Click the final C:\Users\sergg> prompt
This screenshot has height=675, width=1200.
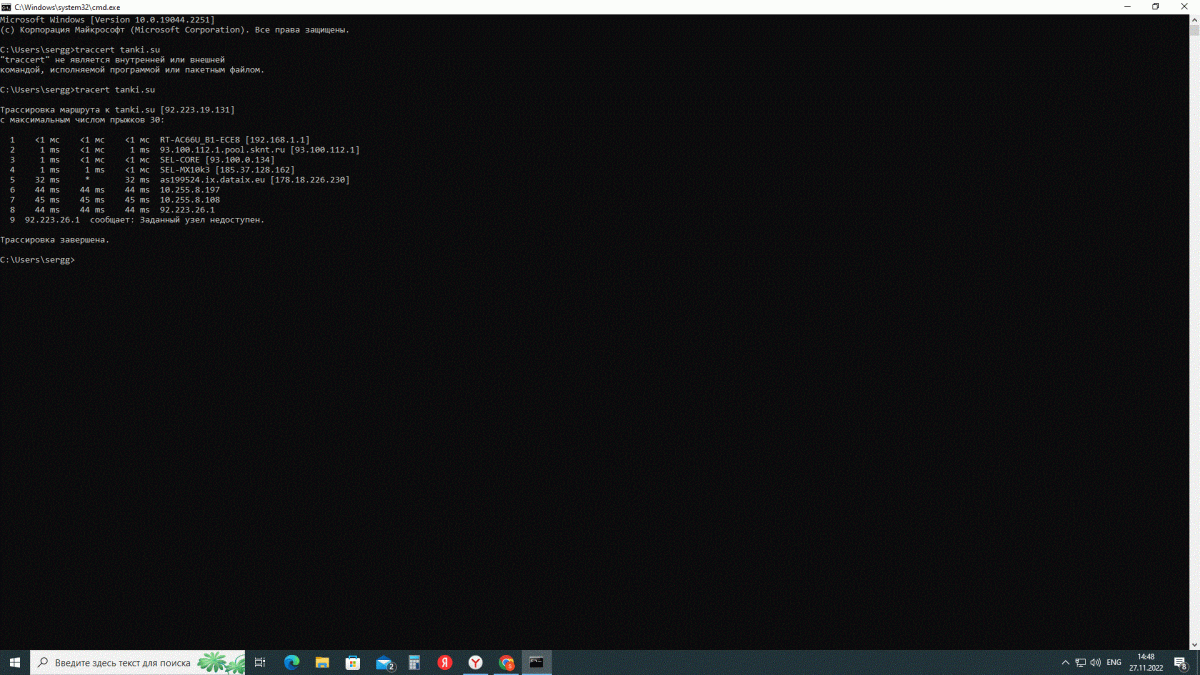[x=37, y=260]
